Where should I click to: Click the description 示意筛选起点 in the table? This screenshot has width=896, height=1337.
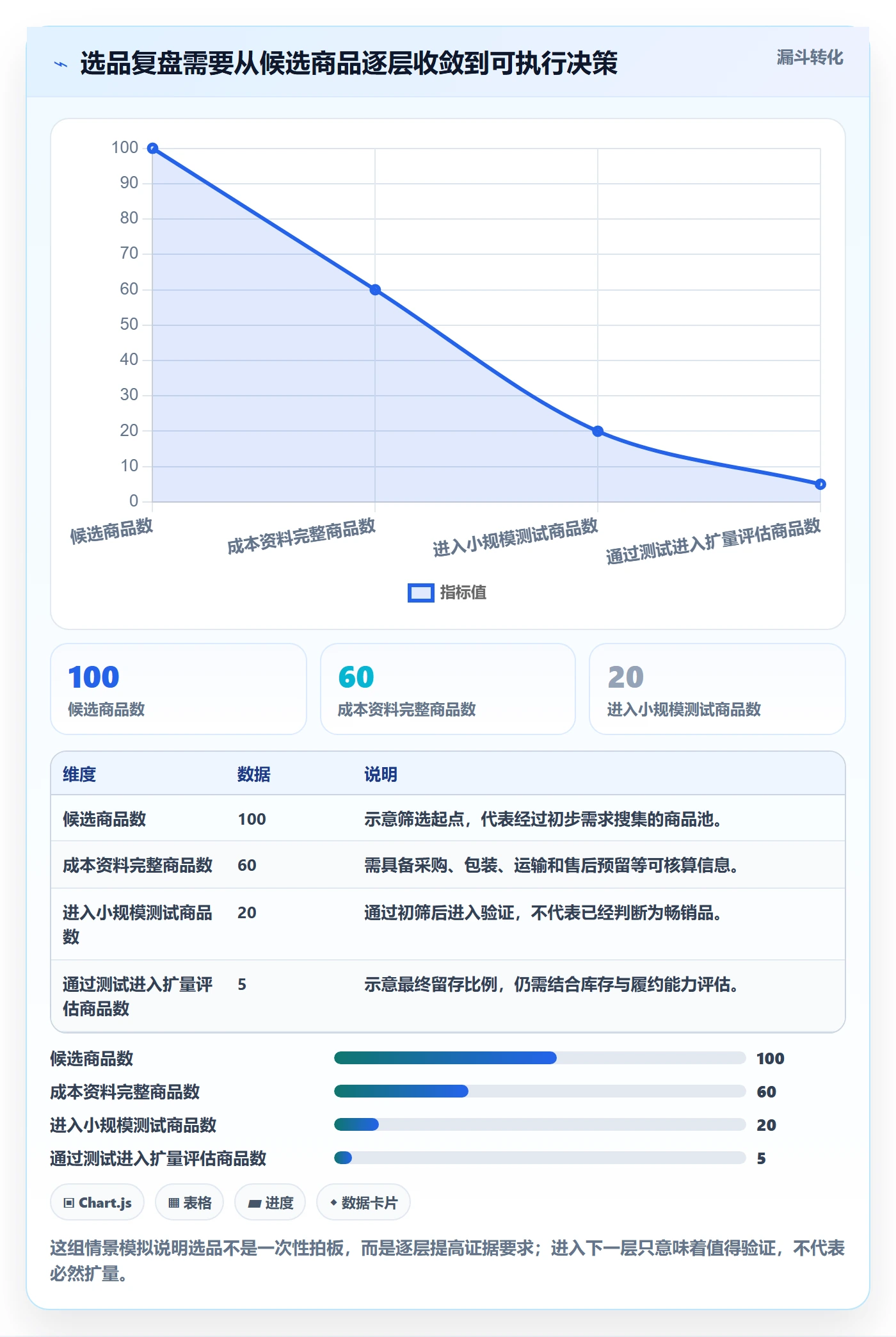pos(543,819)
